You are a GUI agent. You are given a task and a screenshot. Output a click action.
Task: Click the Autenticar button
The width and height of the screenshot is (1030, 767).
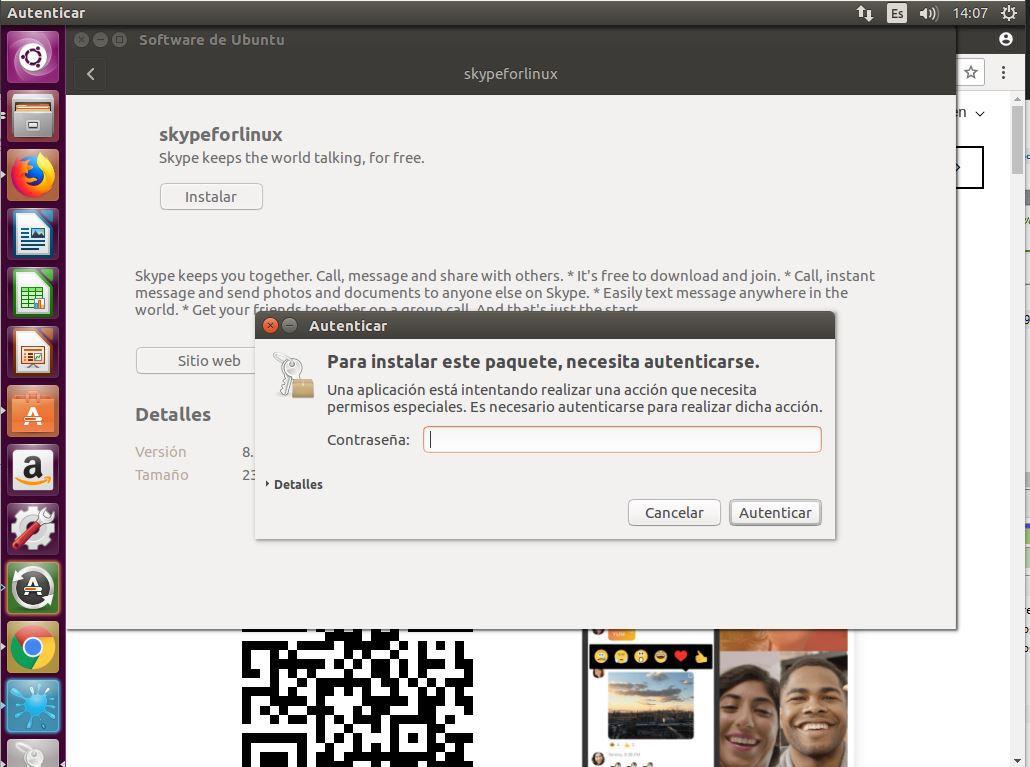[775, 512]
